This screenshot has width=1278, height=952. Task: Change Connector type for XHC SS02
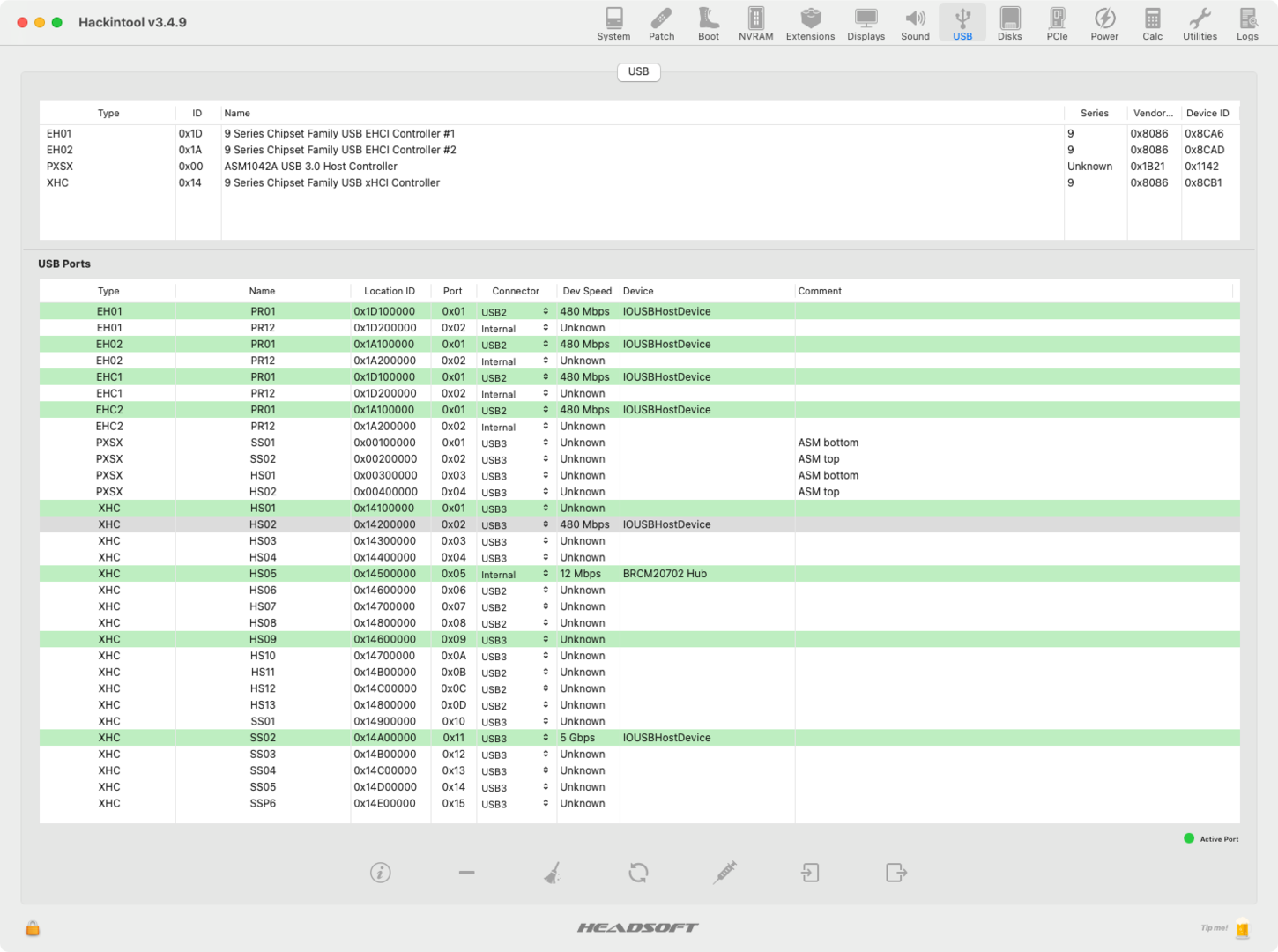pyautogui.click(x=515, y=738)
